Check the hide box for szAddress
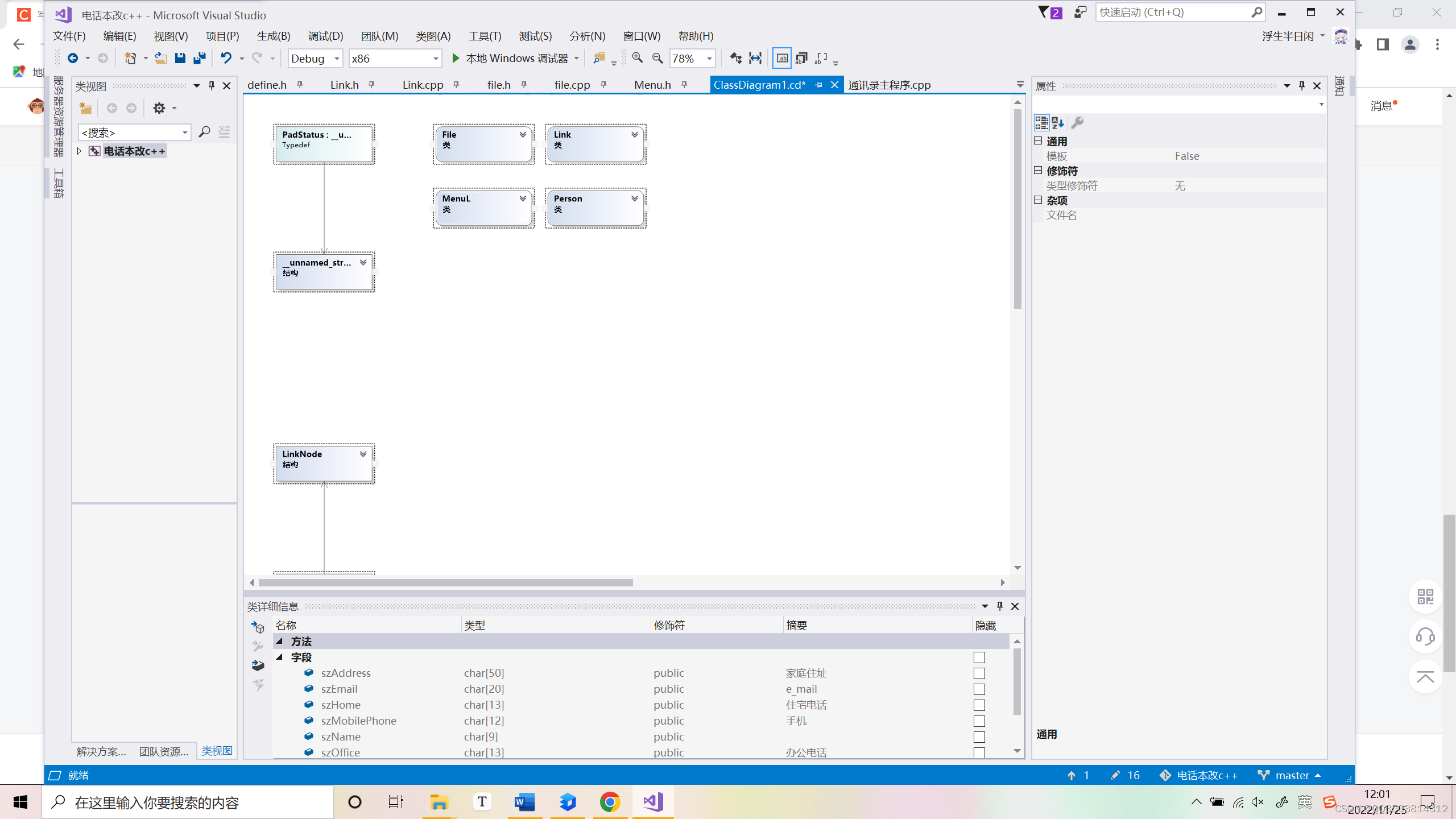The width and height of the screenshot is (1456, 819). click(x=979, y=673)
